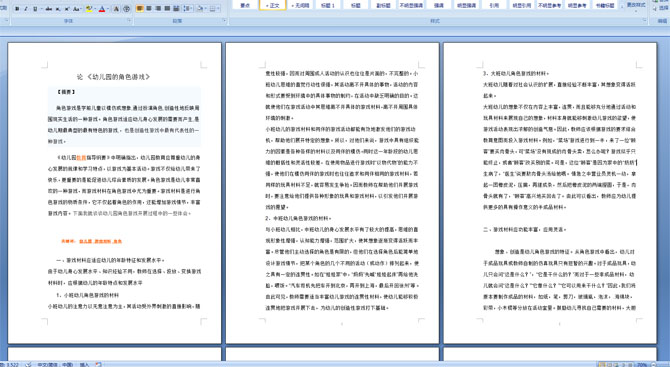The height and width of the screenshot is (367, 670).
Task: Apply subscript formatting
Action: pos(58,9)
